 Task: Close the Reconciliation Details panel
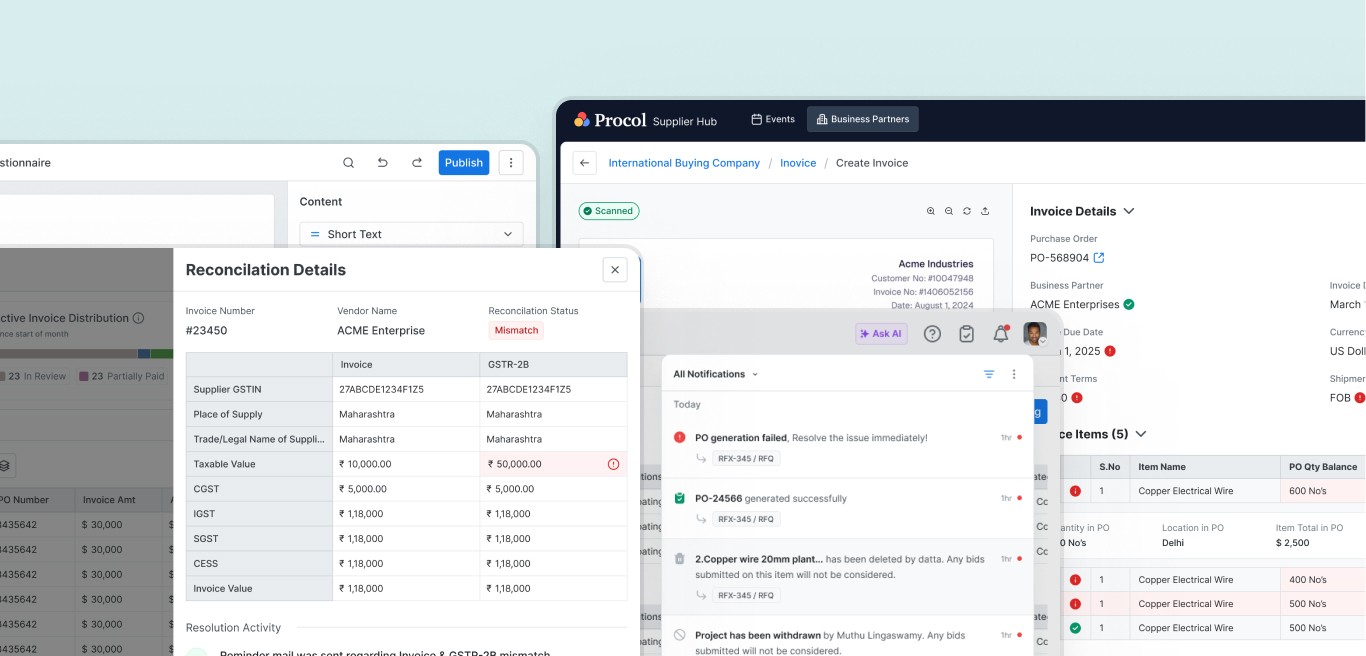tap(615, 269)
